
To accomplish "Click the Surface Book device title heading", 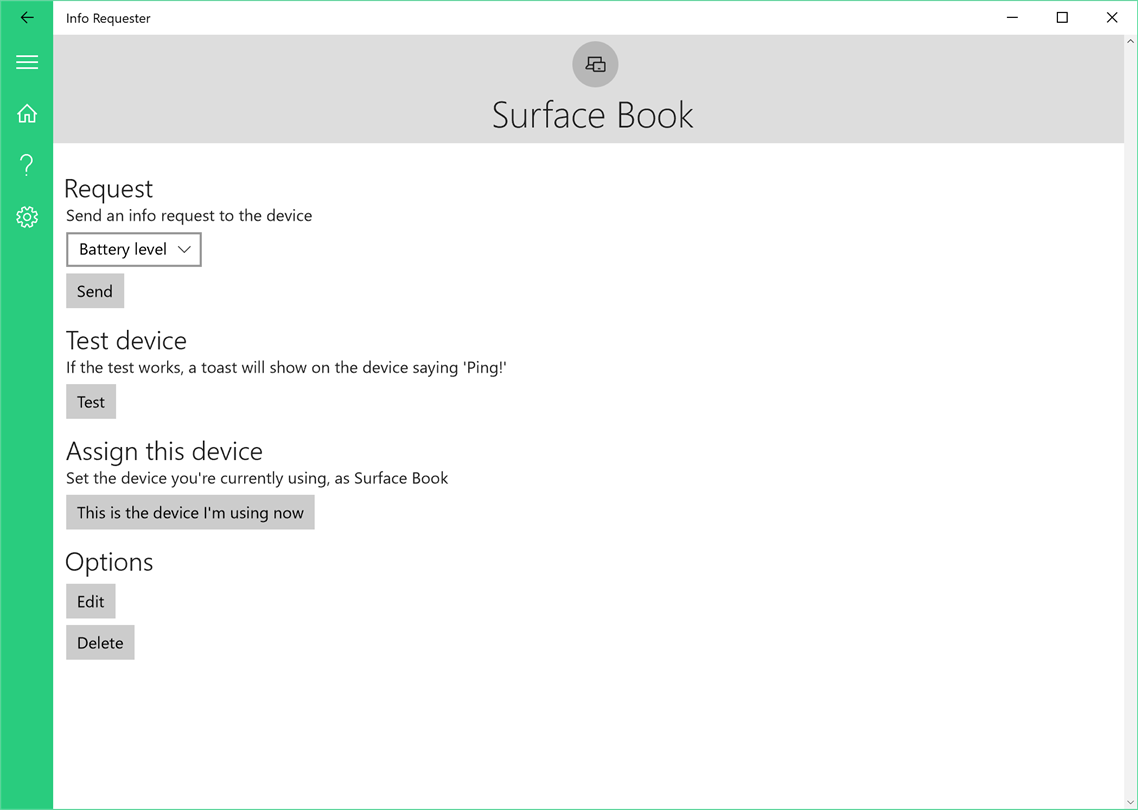I will [593, 115].
